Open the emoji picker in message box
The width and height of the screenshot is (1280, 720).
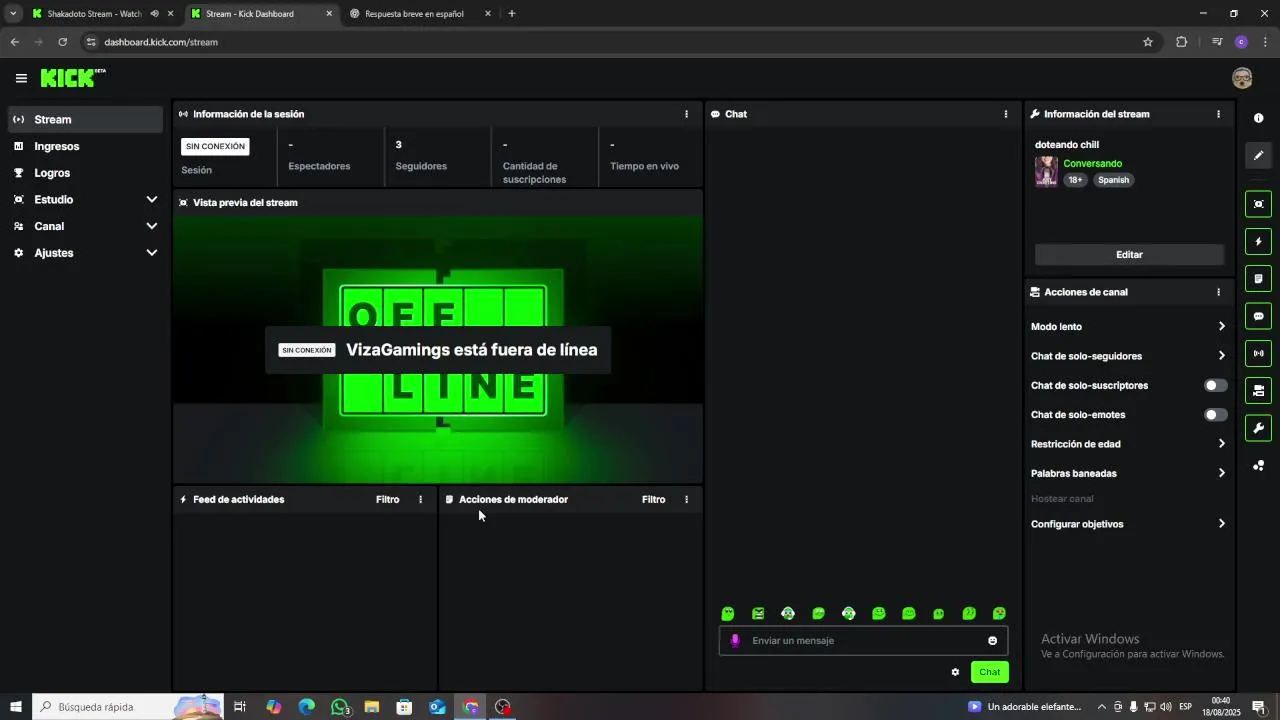992,641
